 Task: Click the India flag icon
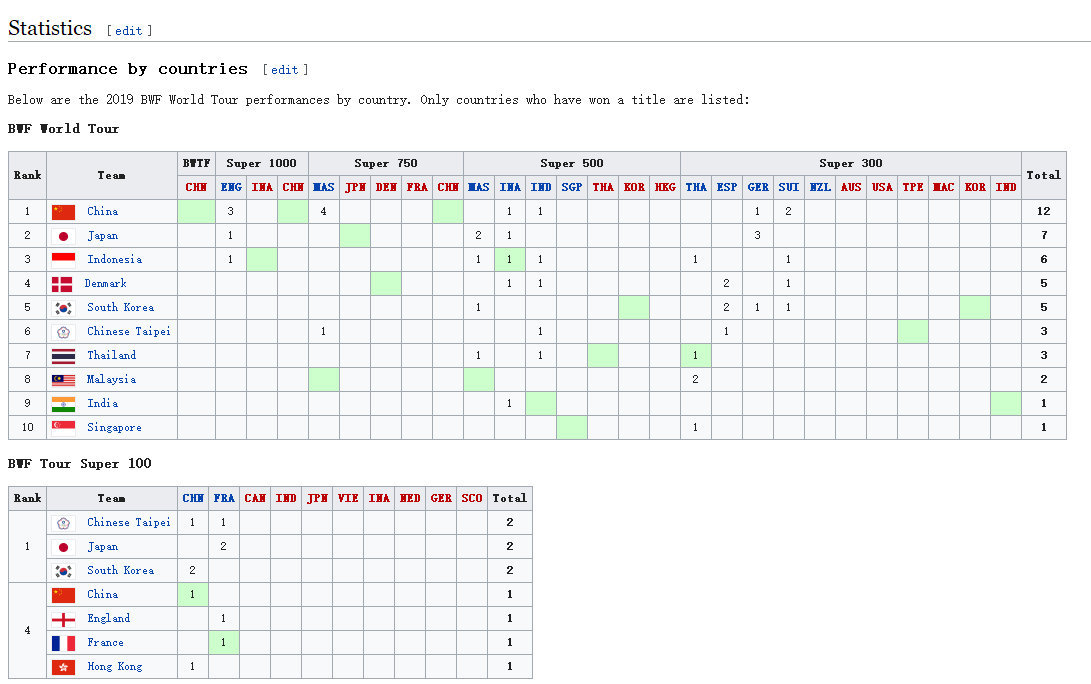63,404
